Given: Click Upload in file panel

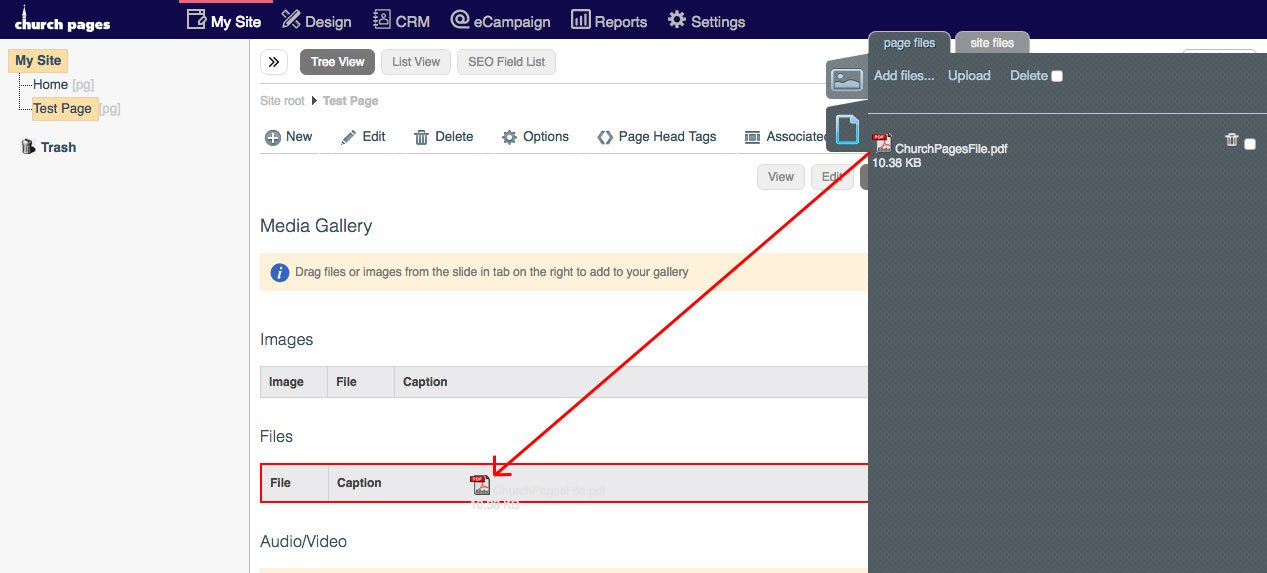Looking at the screenshot, I should click(969, 75).
